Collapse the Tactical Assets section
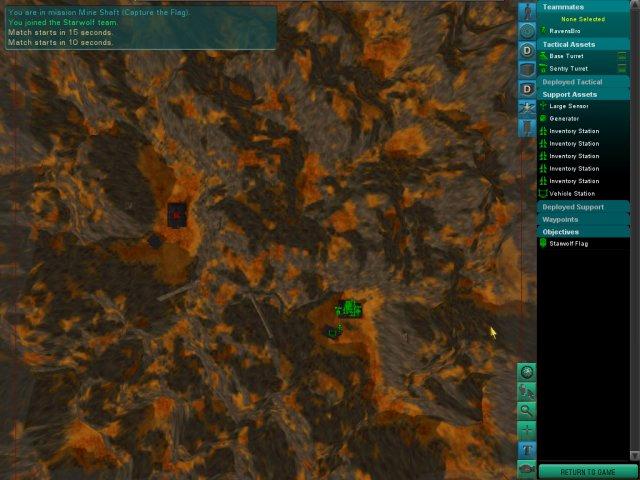 click(x=584, y=44)
